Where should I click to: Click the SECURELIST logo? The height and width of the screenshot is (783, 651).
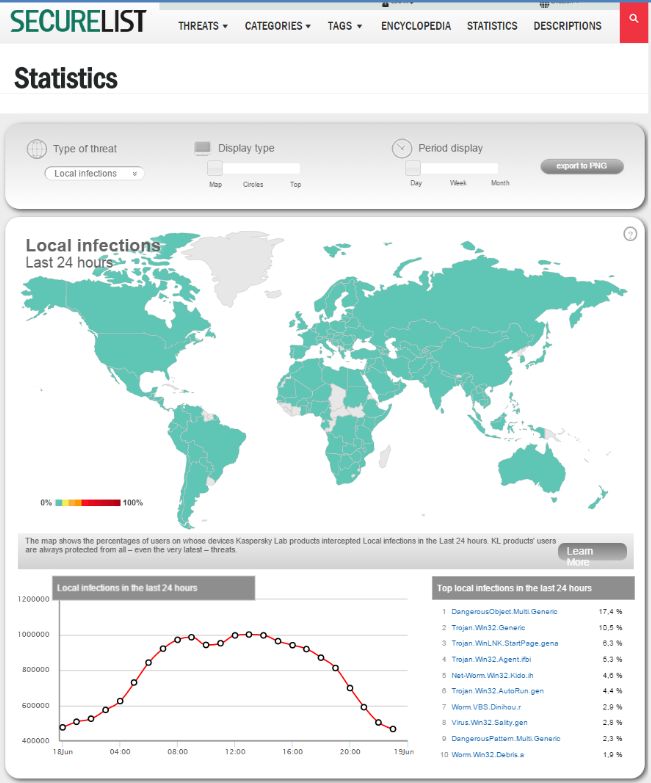coord(78,21)
